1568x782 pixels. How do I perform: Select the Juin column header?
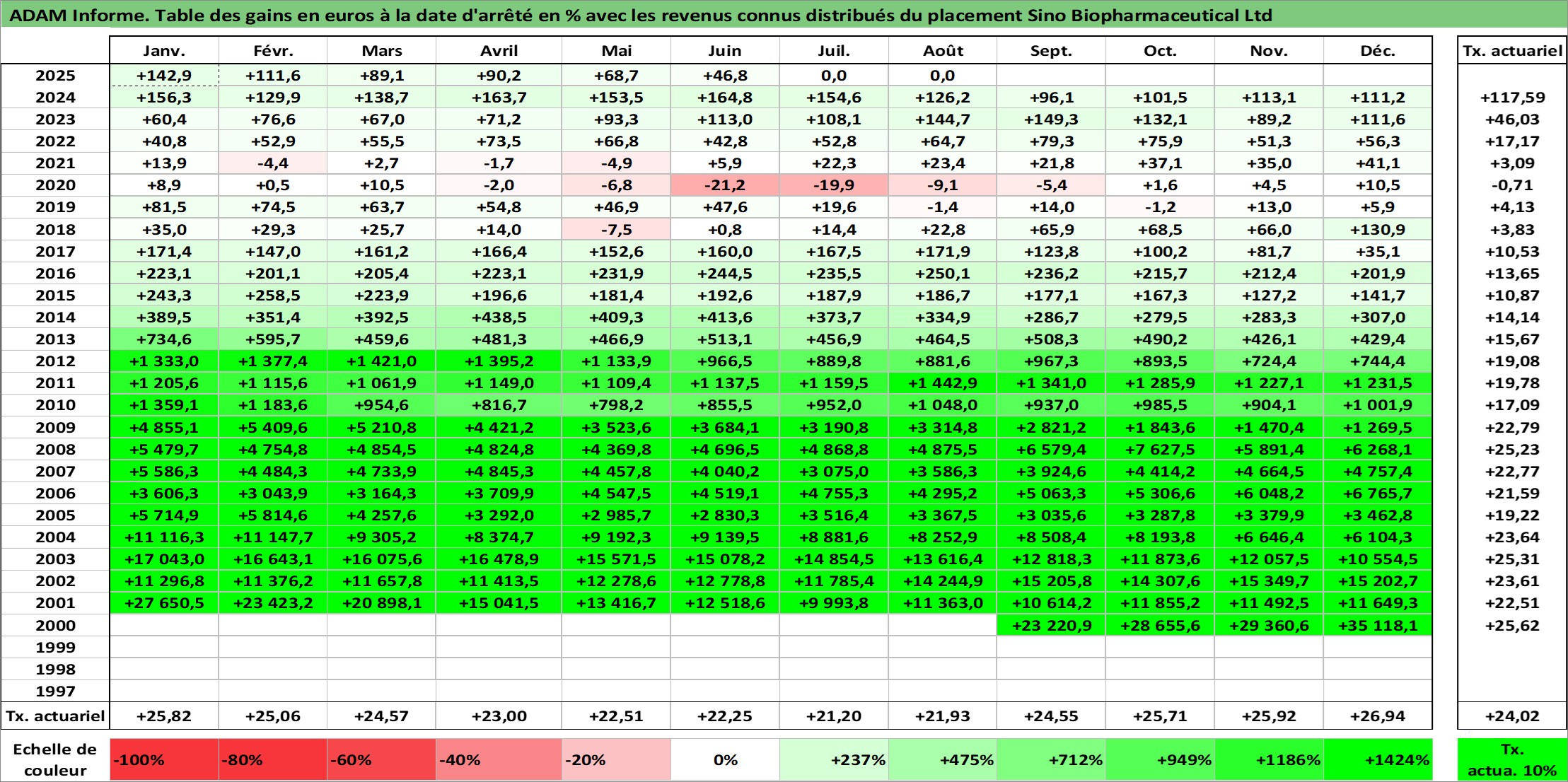pyautogui.click(x=725, y=50)
